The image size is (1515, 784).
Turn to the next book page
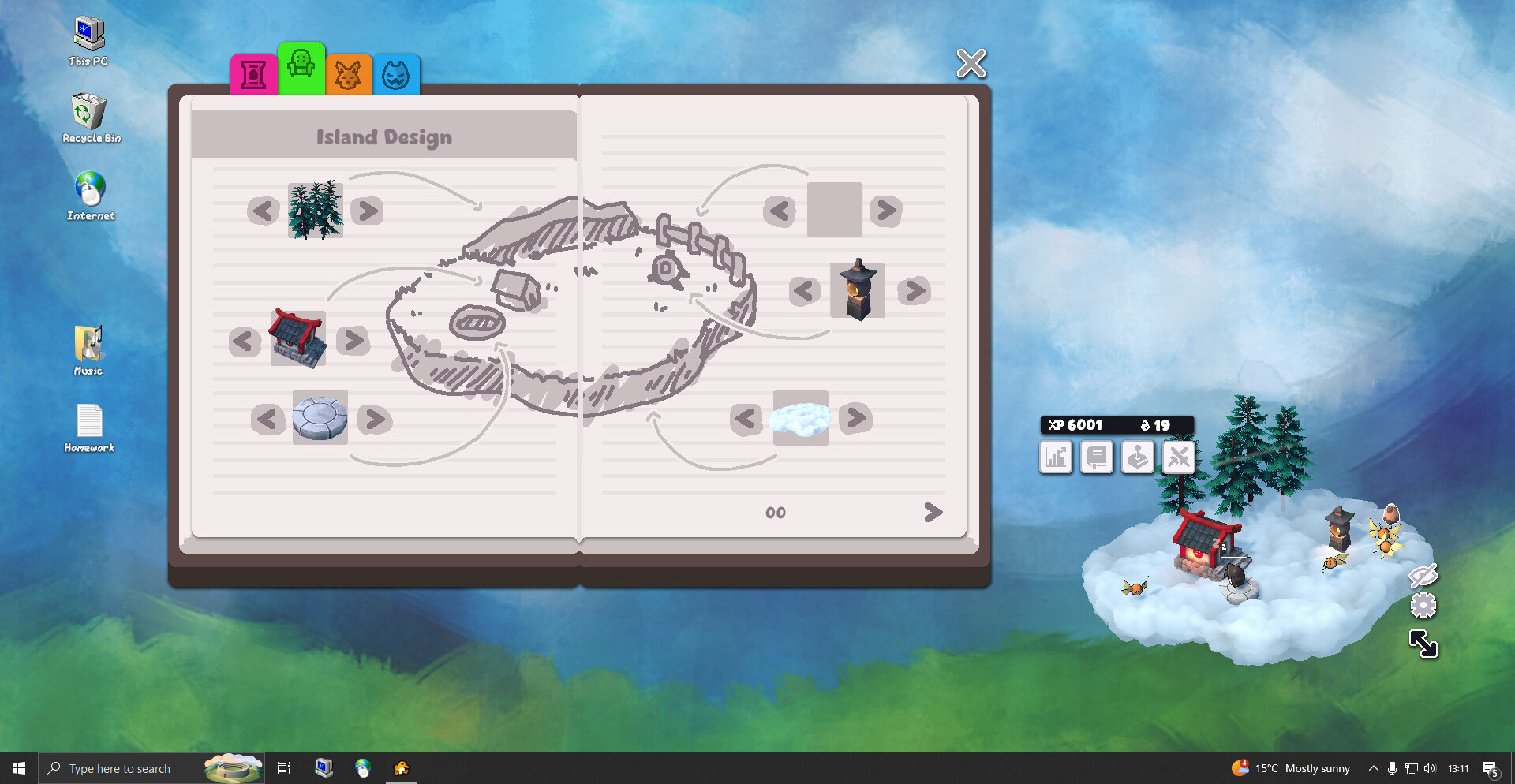tap(933, 513)
